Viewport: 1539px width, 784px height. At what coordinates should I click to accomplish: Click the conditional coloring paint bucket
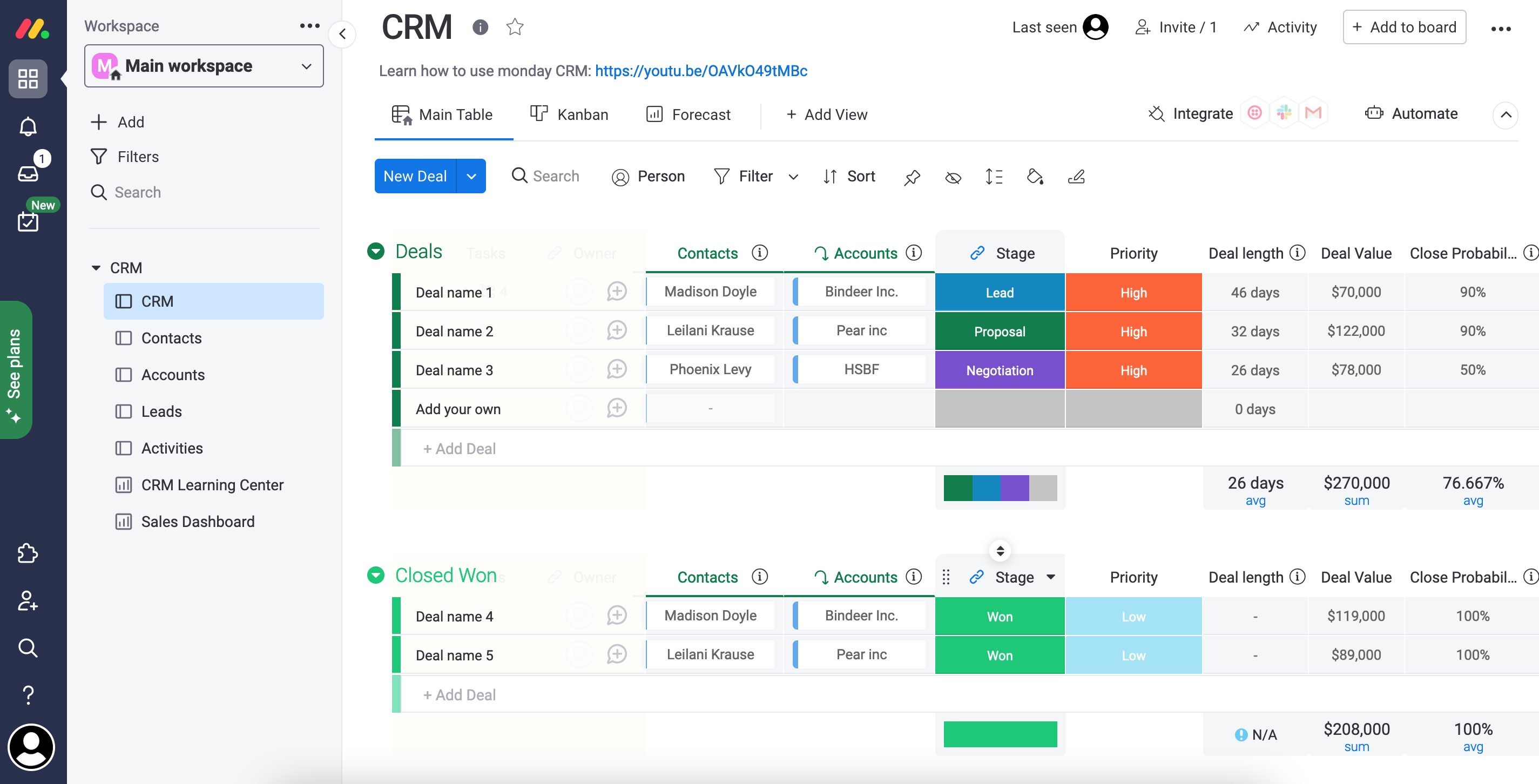[1035, 177]
